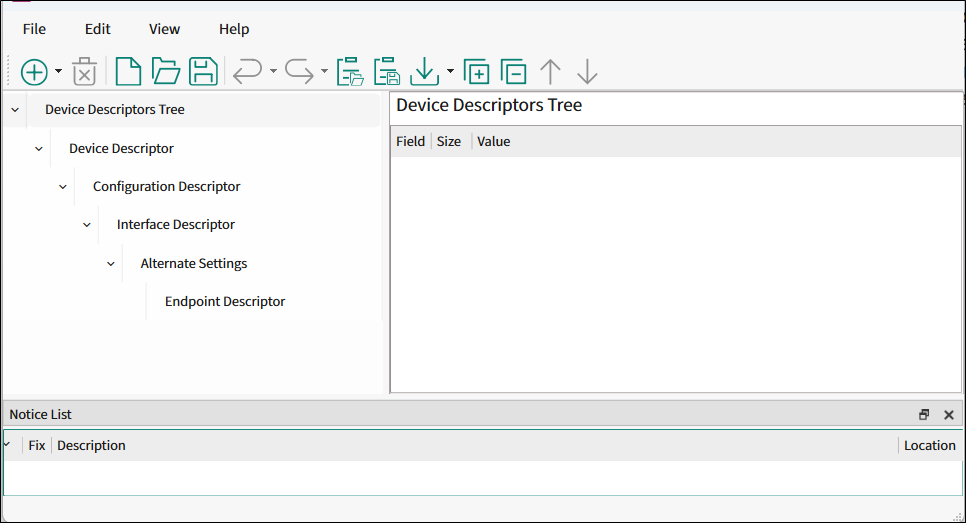Image resolution: width=966 pixels, height=523 pixels.
Task: Click the Expand all icon
Action: pos(476,71)
